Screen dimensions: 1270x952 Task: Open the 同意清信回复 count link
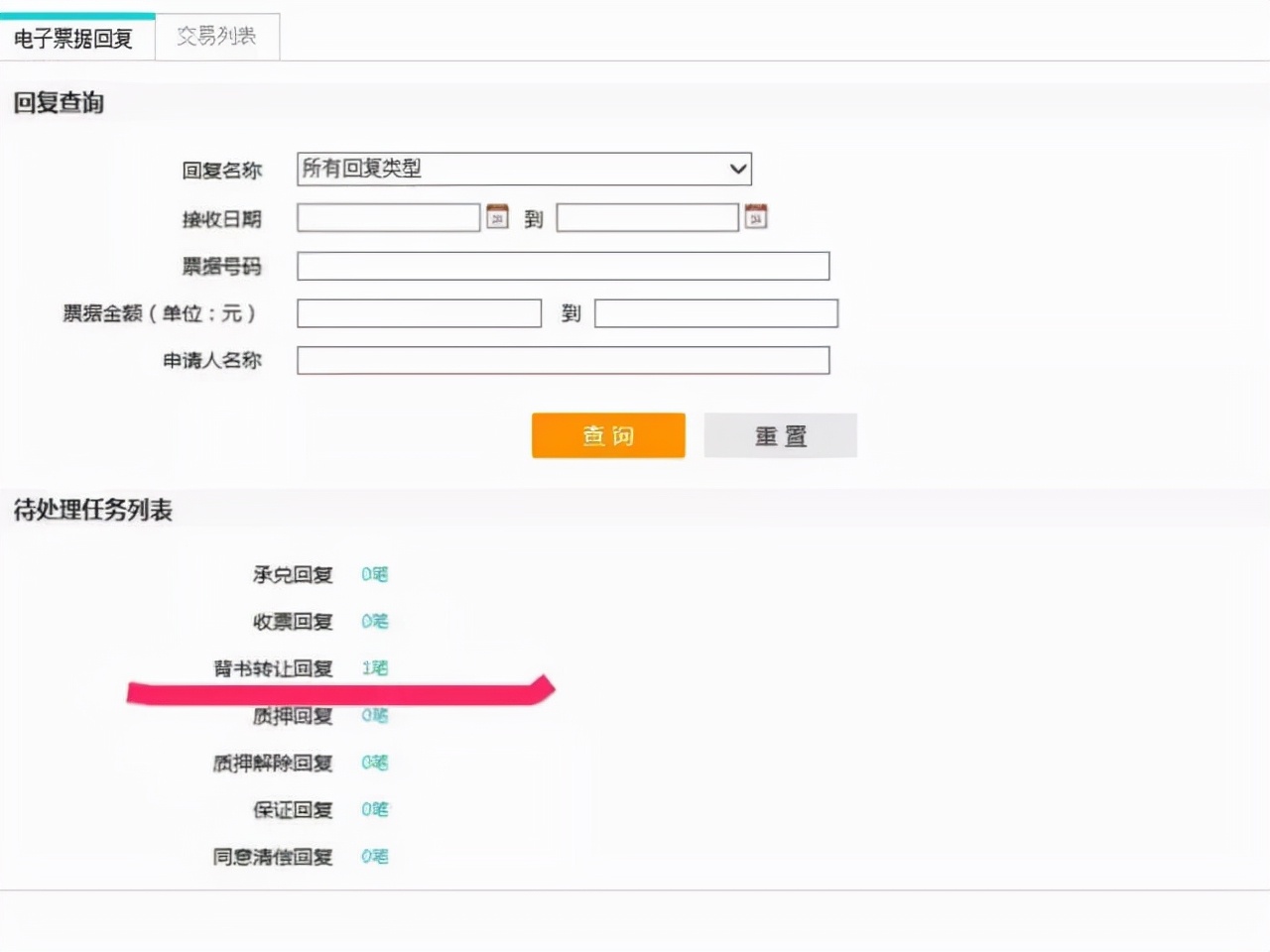tap(375, 857)
